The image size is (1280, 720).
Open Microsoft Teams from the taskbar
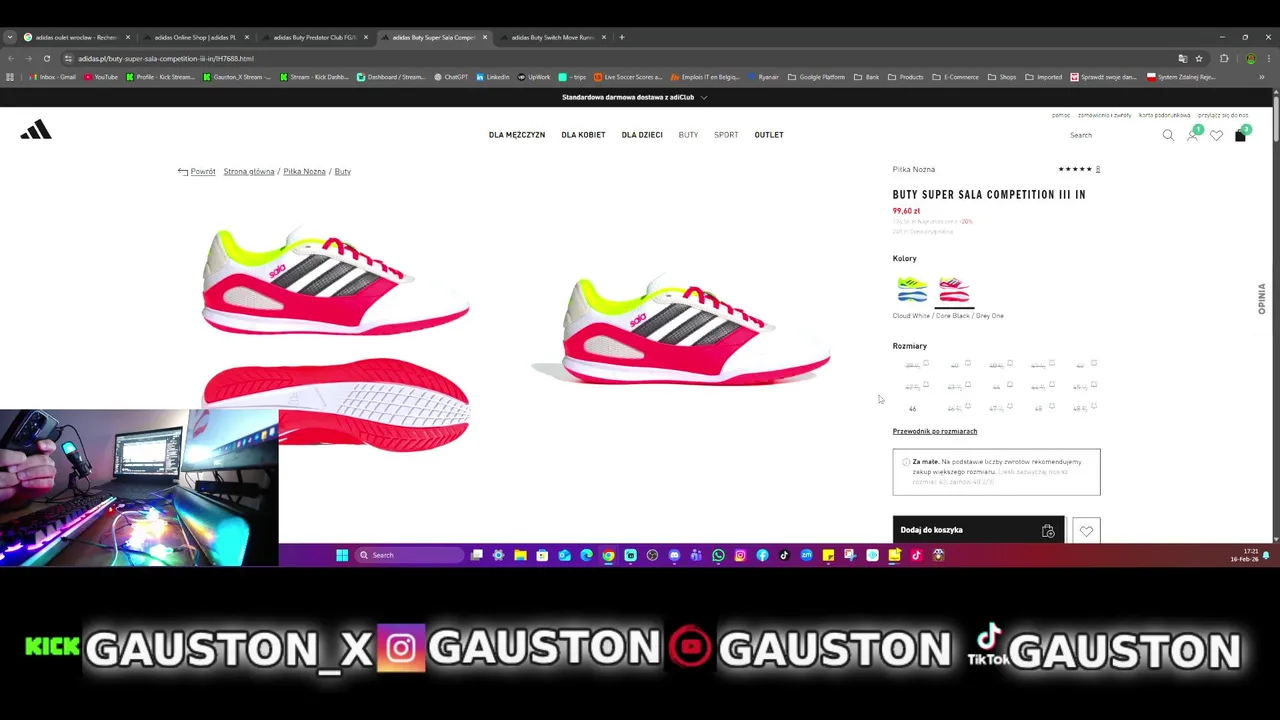696,555
